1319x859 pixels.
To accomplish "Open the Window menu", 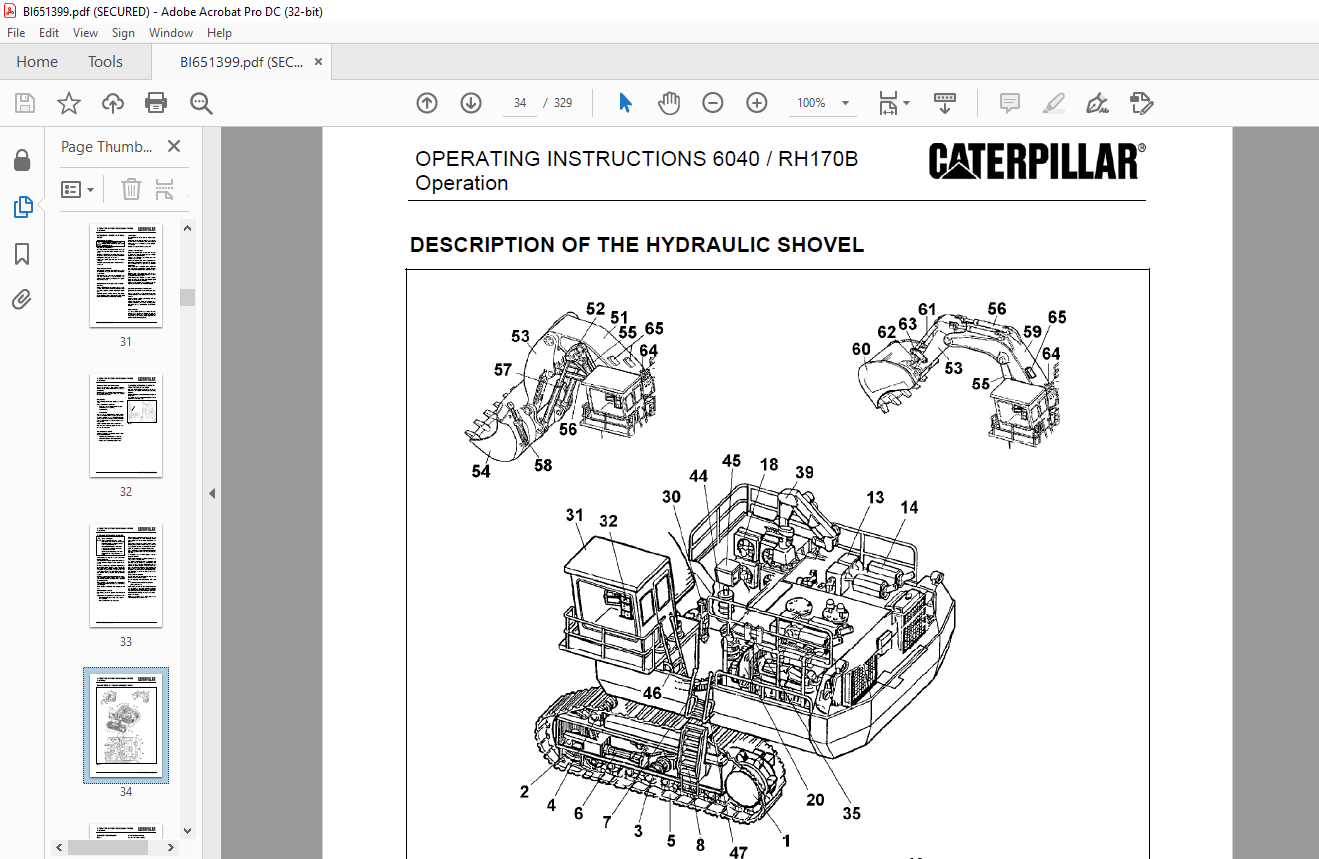I will point(171,33).
